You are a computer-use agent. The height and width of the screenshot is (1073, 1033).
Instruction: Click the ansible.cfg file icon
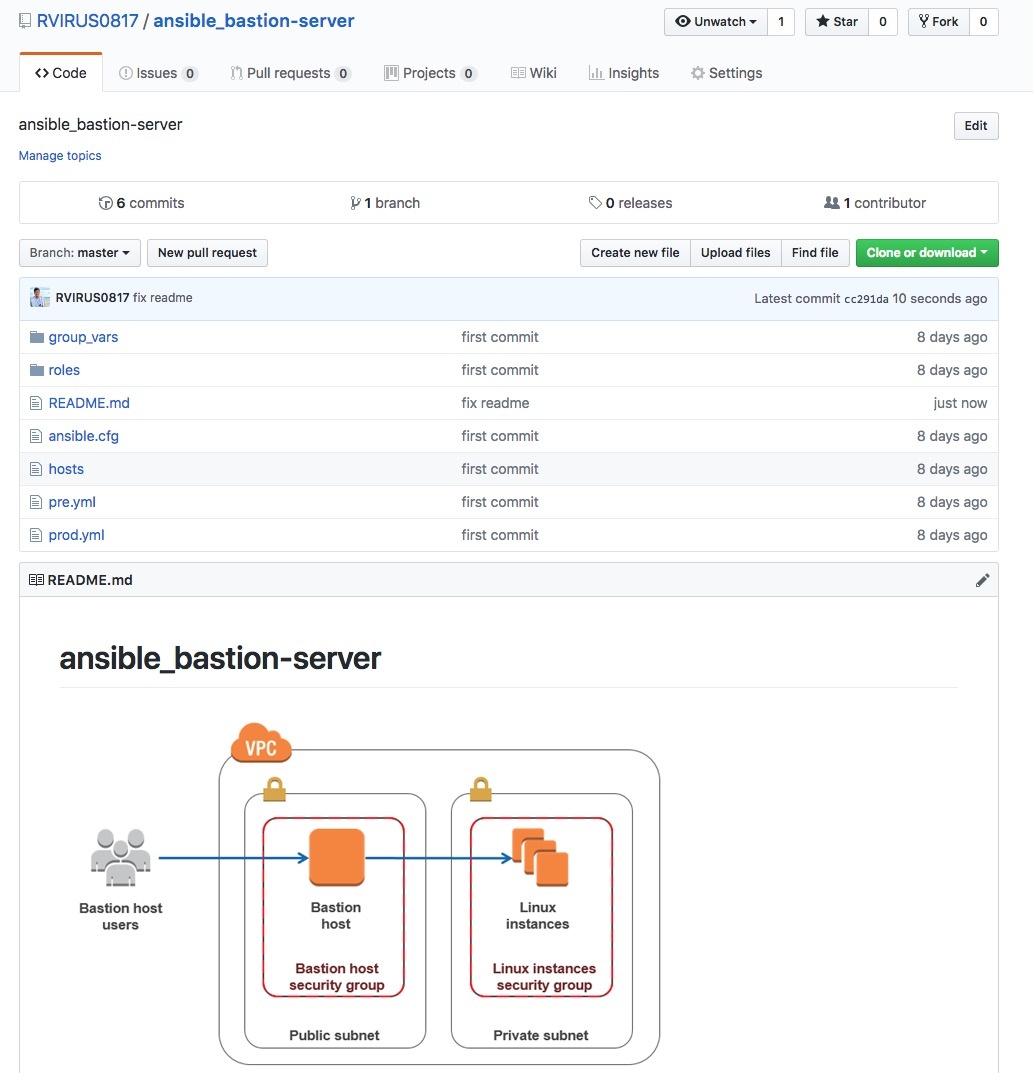coord(37,436)
